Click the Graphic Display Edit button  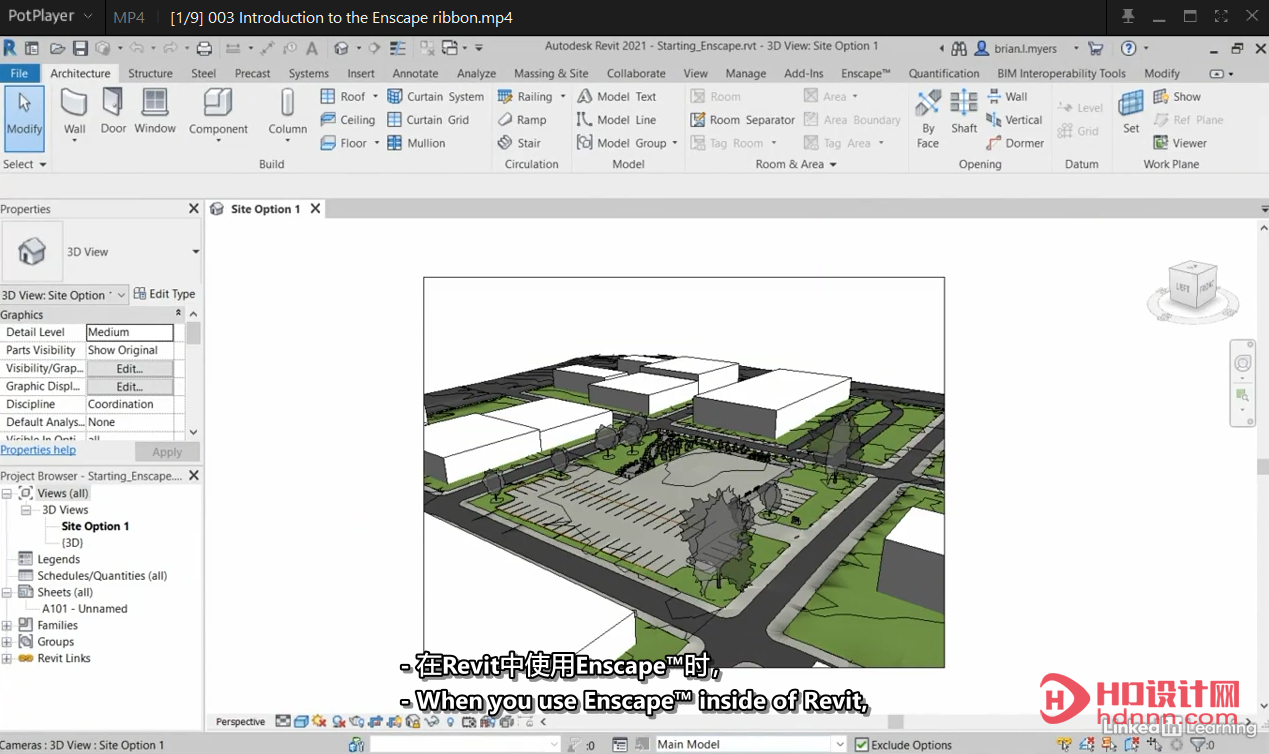[x=129, y=386]
